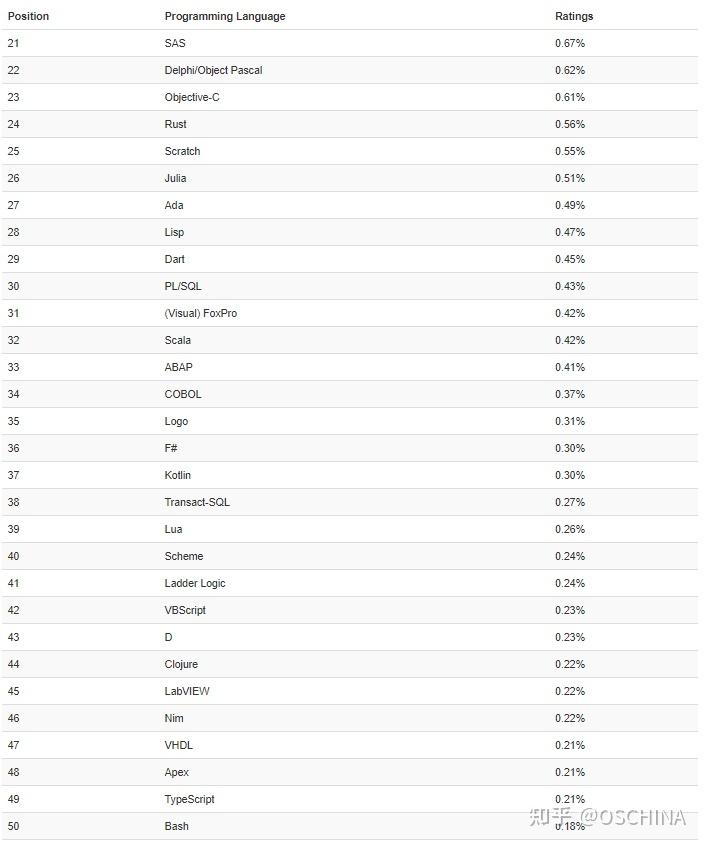Screen dimensions: 704x845
Task: Click the 0.67% rating for SAS
Action: (570, 43)
